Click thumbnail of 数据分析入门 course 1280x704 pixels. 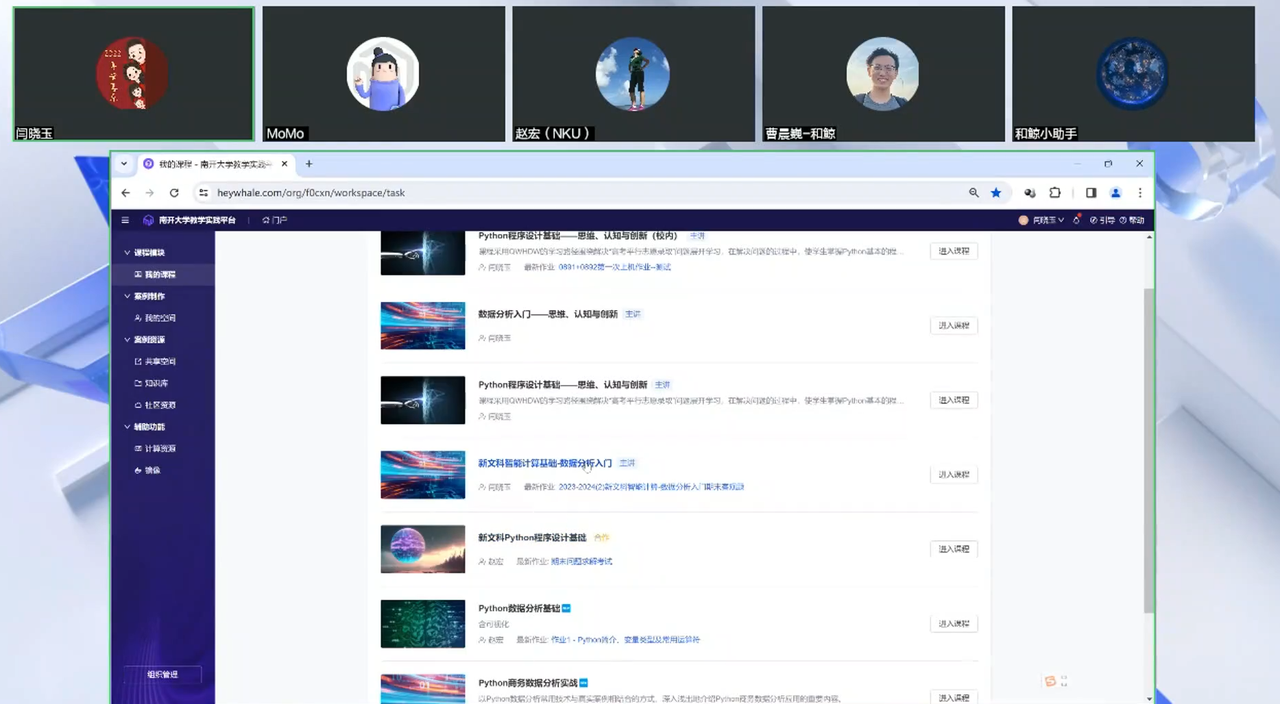point(423,326)
